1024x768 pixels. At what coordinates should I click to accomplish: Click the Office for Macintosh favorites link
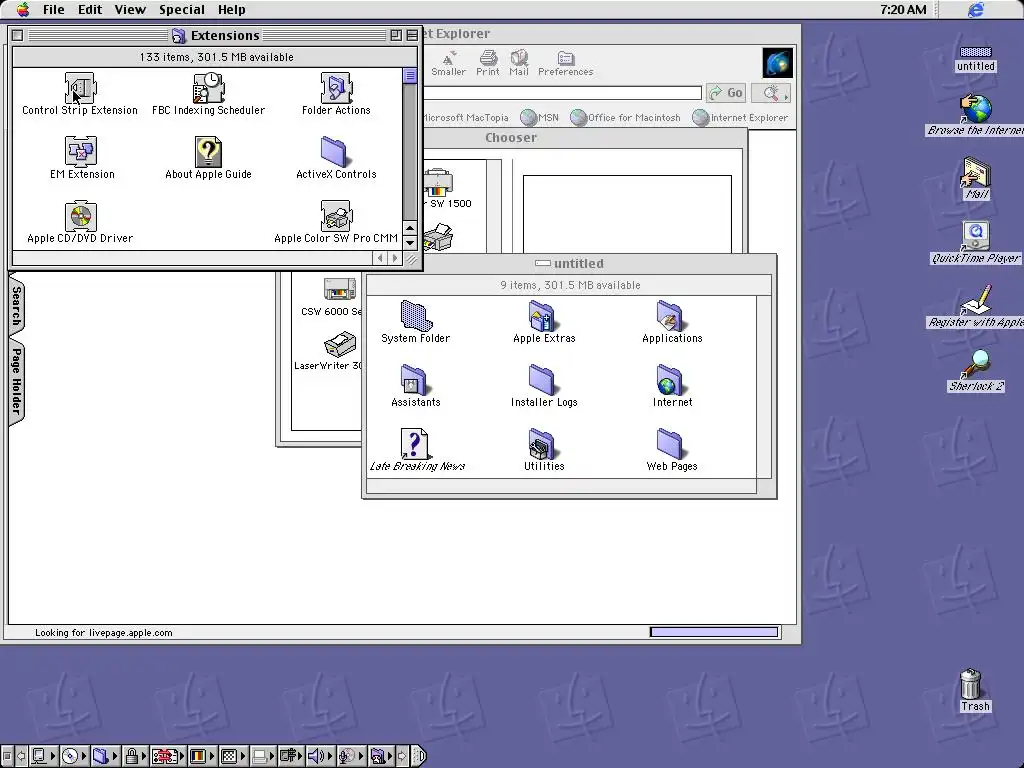pos(626,118)
